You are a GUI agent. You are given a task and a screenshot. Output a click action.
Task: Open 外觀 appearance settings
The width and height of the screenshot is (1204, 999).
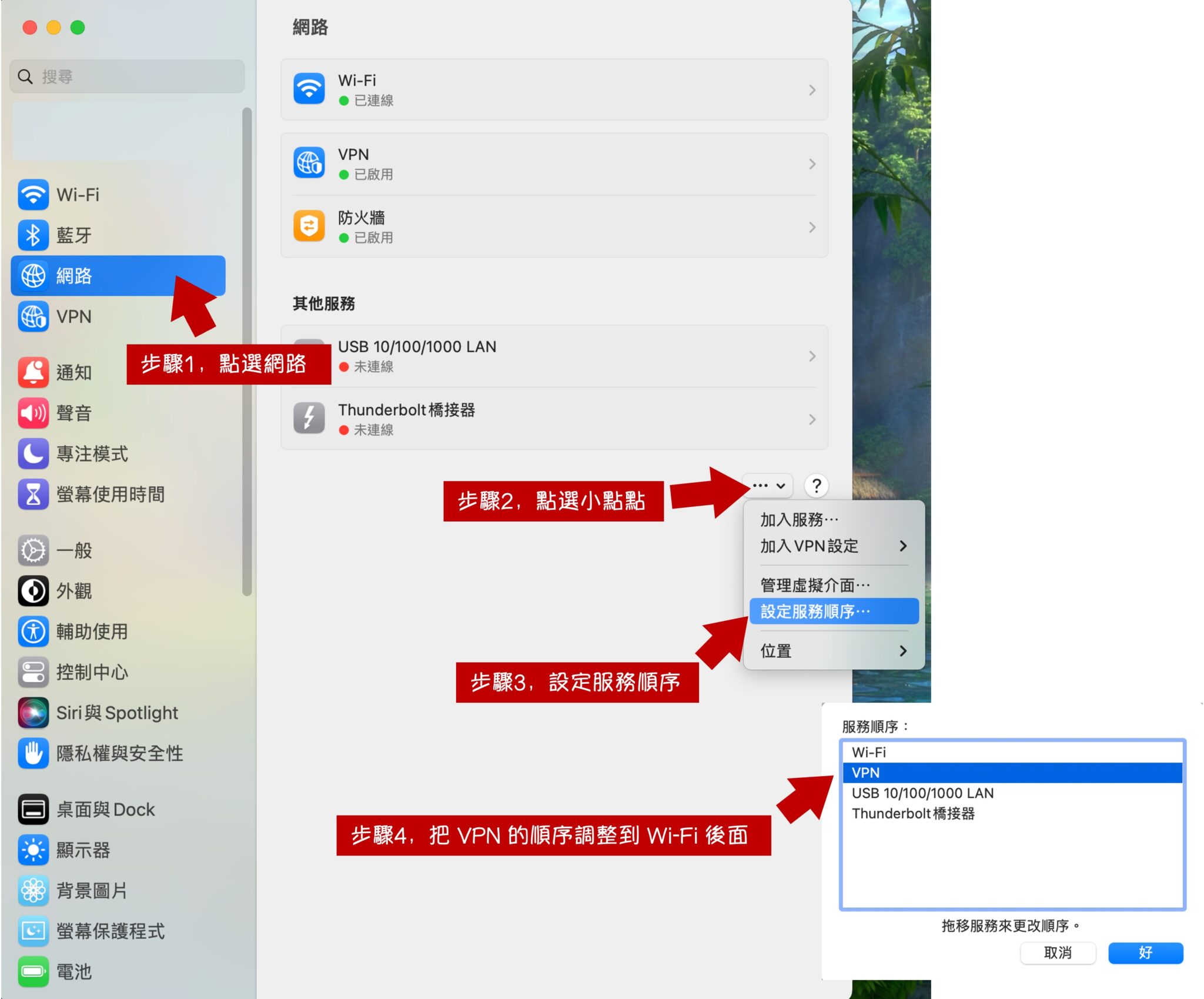point(118,592)
